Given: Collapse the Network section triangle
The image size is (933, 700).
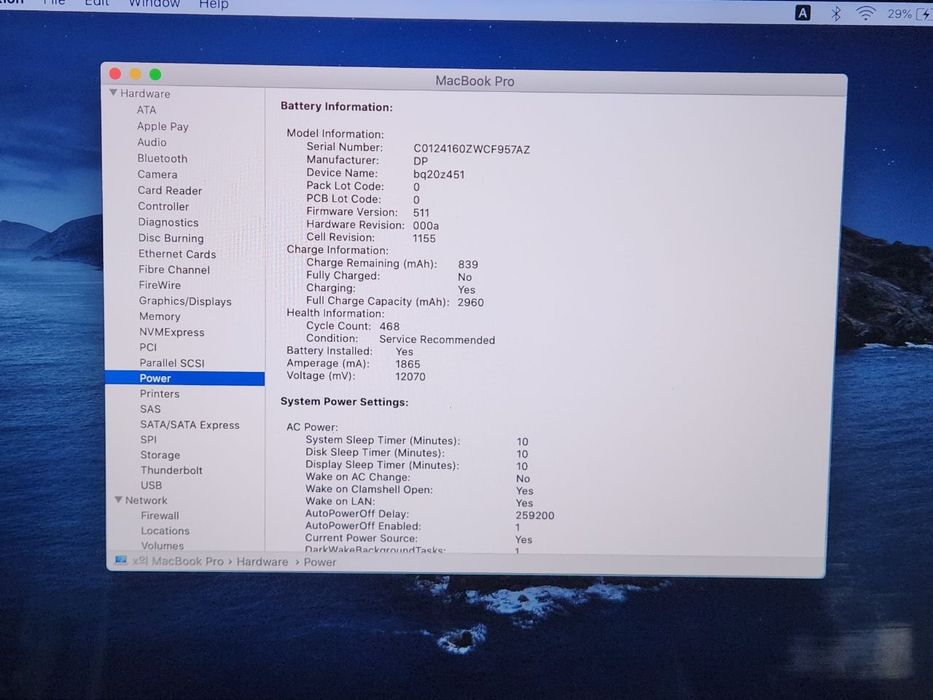Looking at the screenshot, I should 118,499.
